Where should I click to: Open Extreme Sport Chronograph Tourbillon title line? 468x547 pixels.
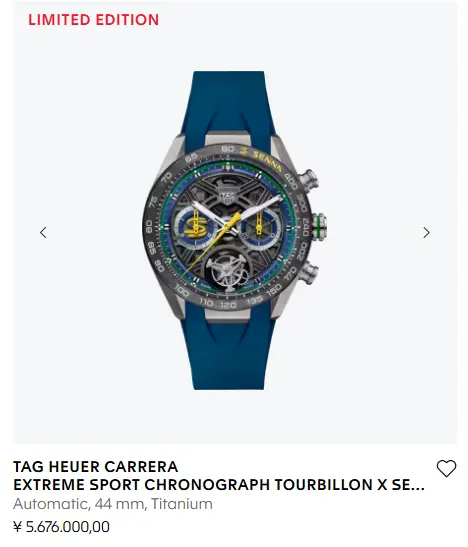(219, 485)
